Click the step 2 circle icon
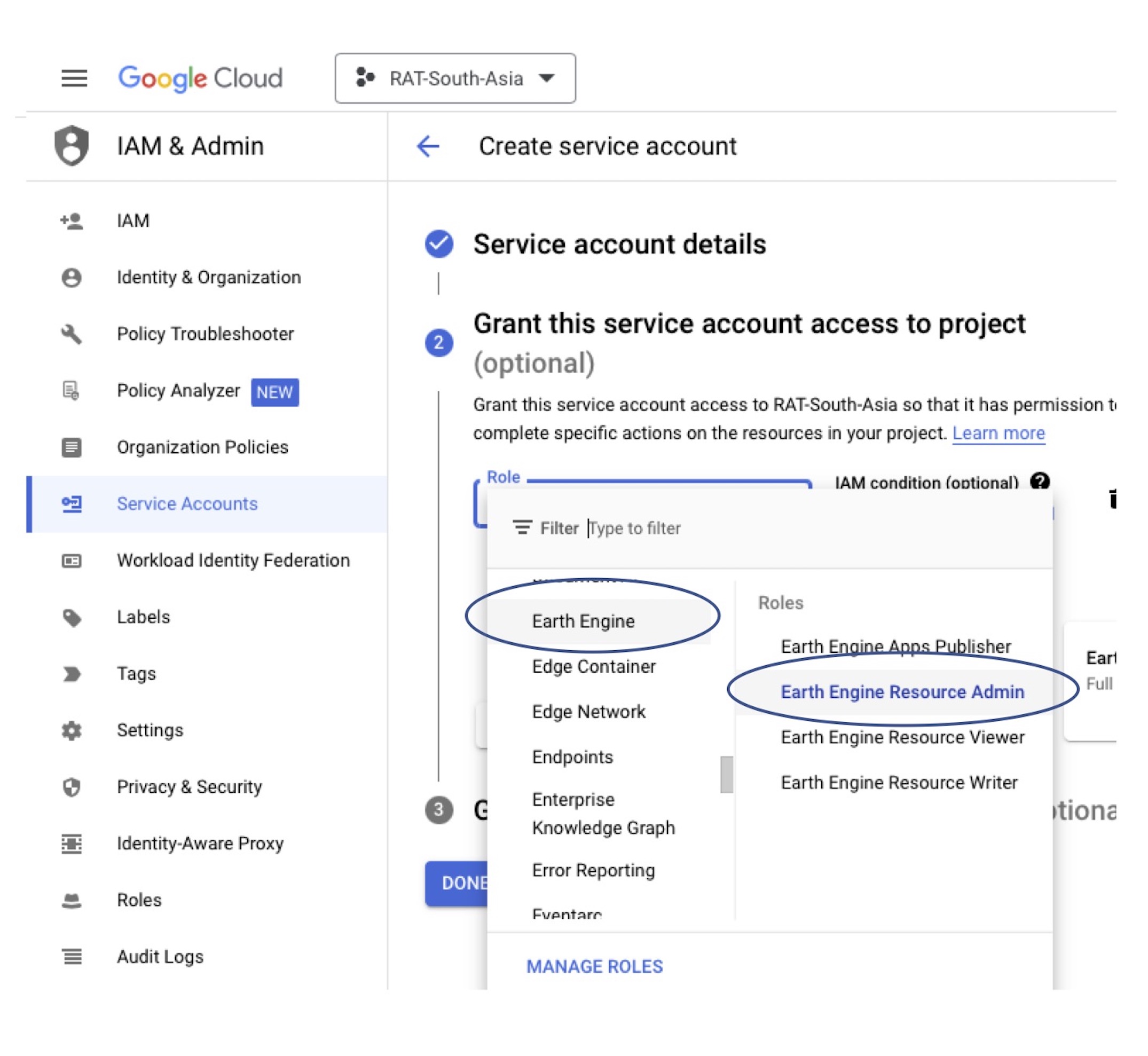 439,343
